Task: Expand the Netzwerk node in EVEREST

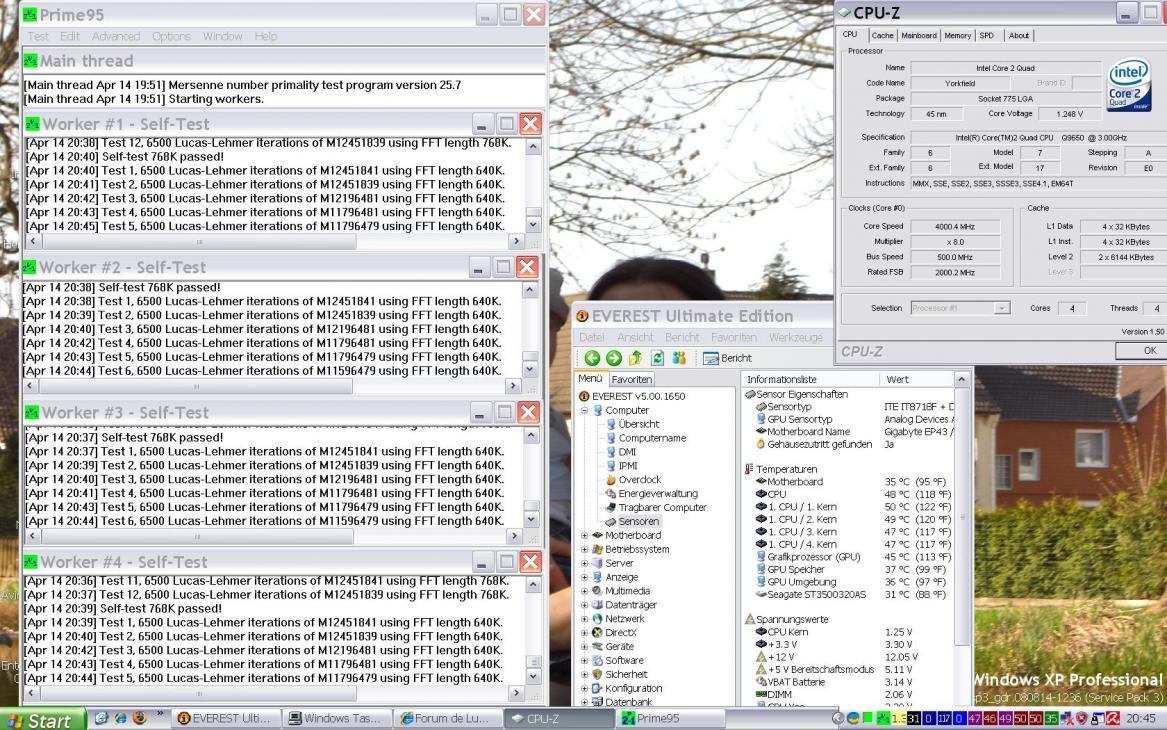Action: click(x=584, y=618)
